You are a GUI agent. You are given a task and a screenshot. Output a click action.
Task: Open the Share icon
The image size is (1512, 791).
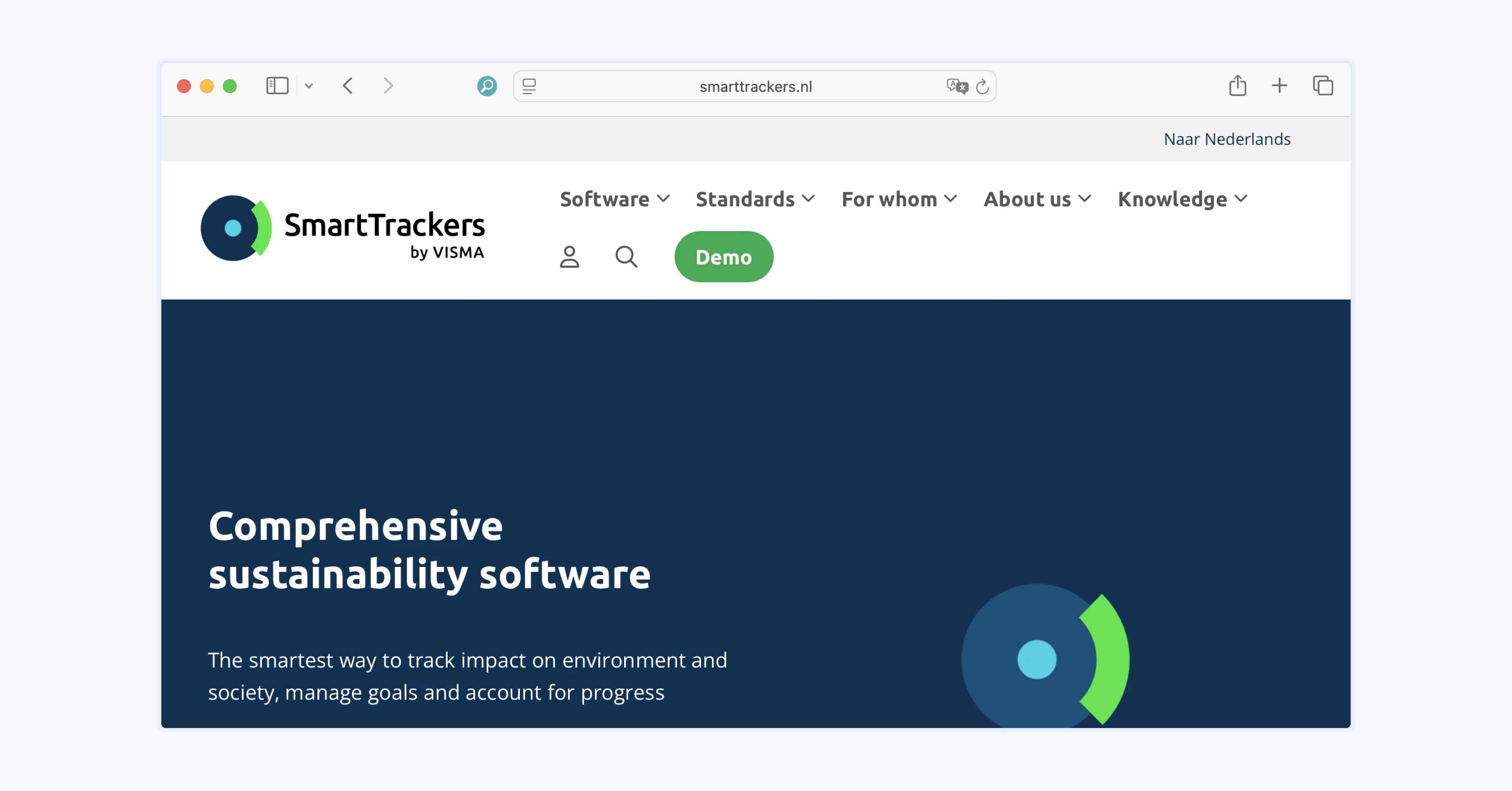pos(1237,86)
